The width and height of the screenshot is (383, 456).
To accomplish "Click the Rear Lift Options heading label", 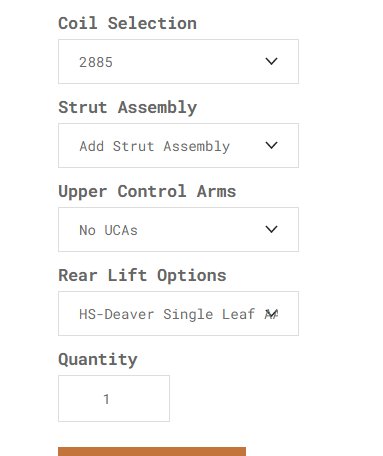I will pyautogui.click(x=142, y=276).
